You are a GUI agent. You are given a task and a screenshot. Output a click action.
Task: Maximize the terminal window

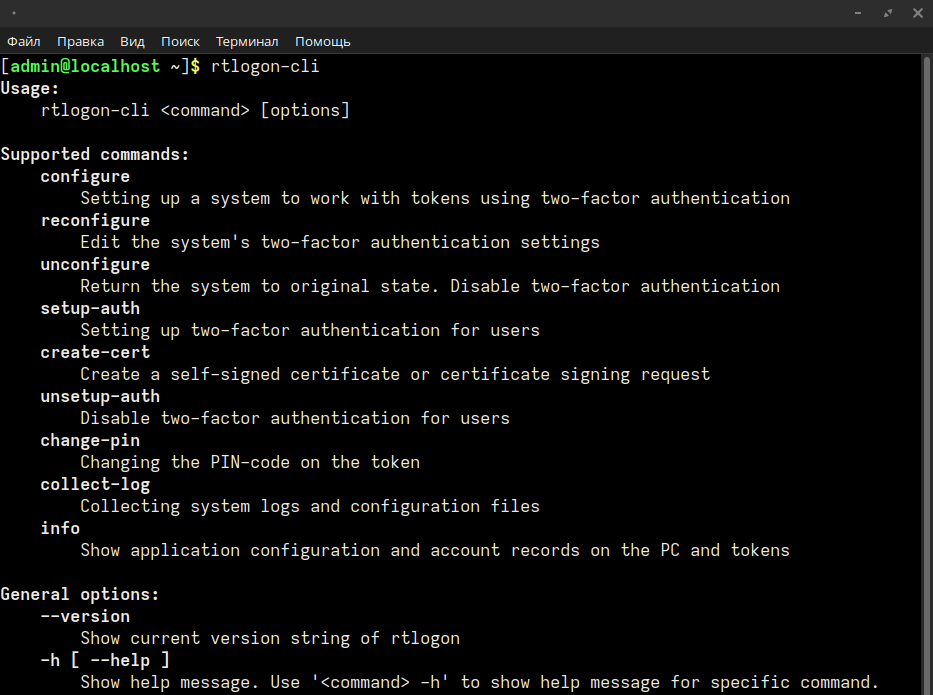[x=887, y=13]
